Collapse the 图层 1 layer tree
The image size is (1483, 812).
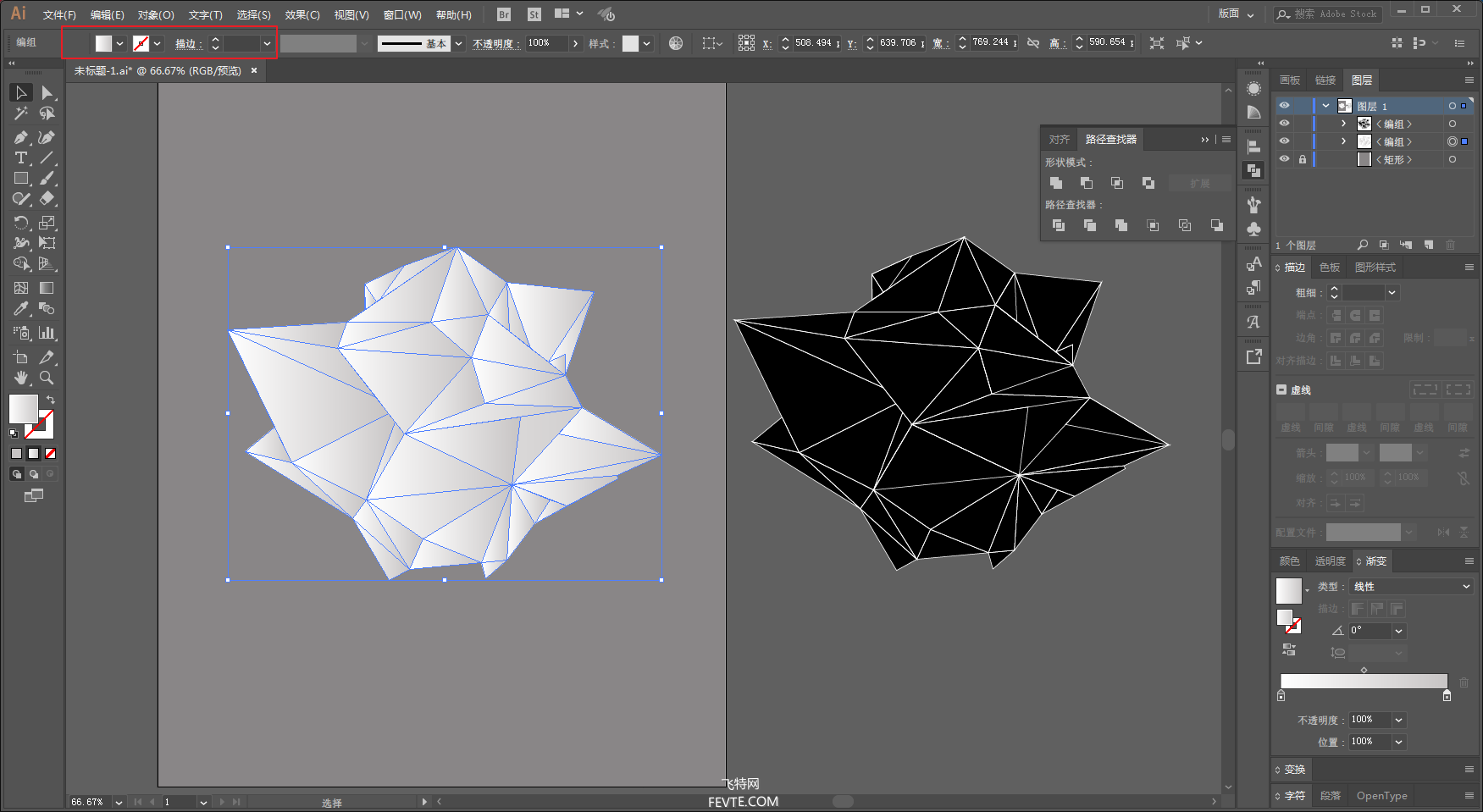[x=1326, y=106]
